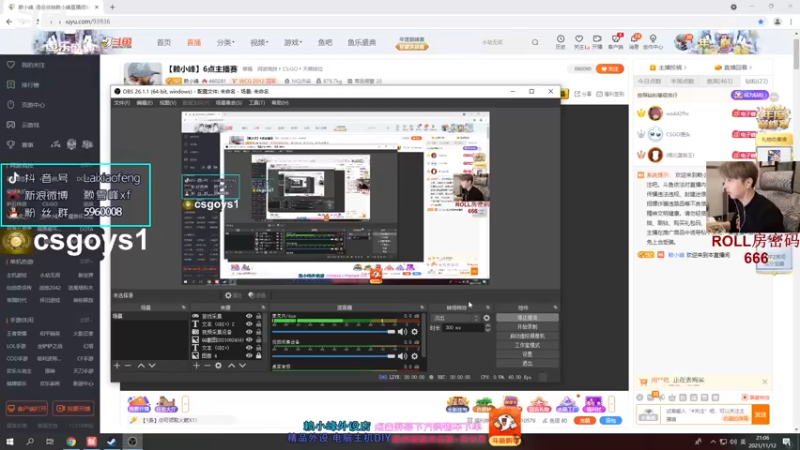The image size is (800, 450).
Task: Remove selected scene with the minus icon
Action: (128, 365)
